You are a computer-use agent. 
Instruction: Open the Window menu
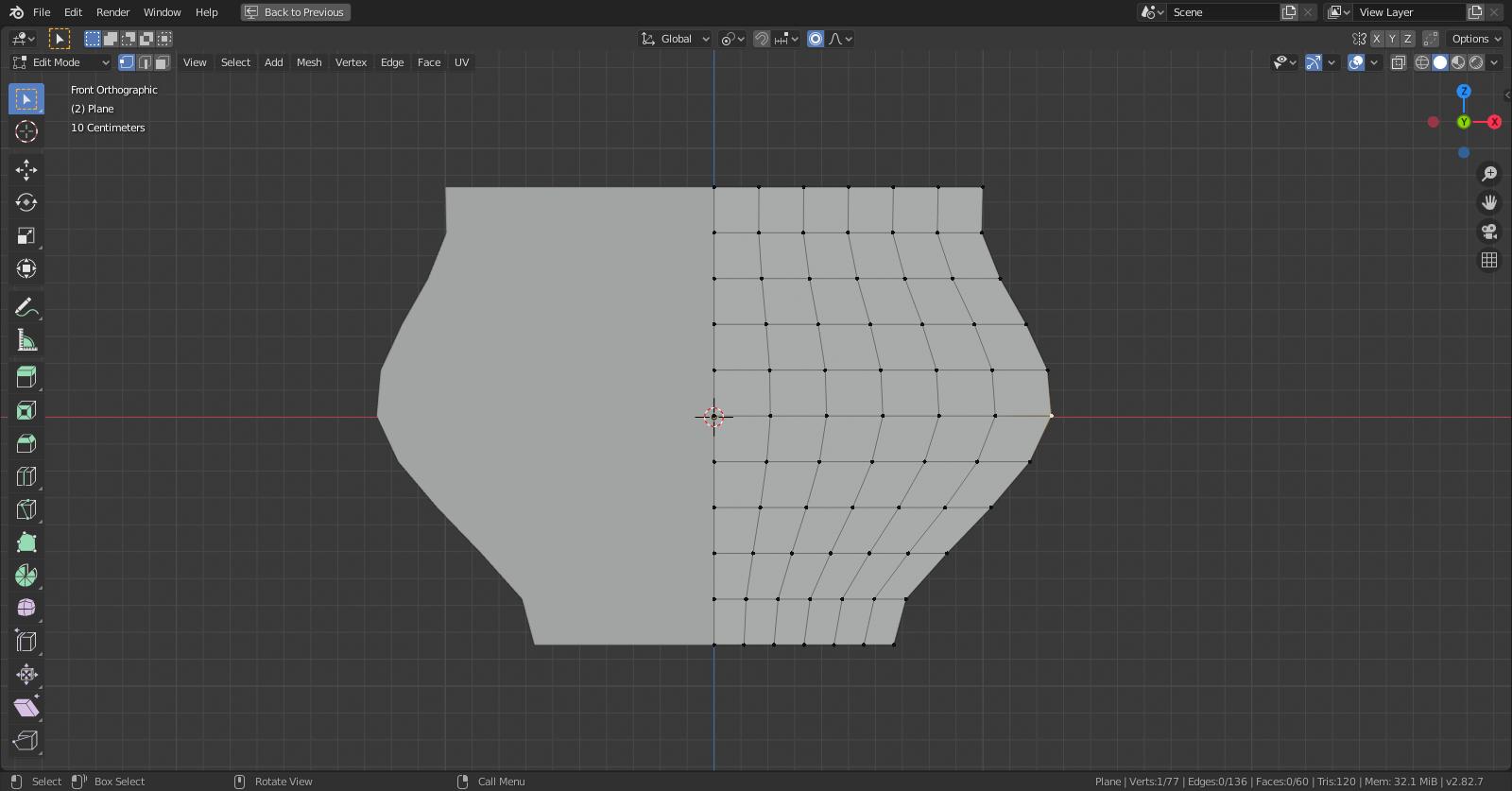point(162,12)
